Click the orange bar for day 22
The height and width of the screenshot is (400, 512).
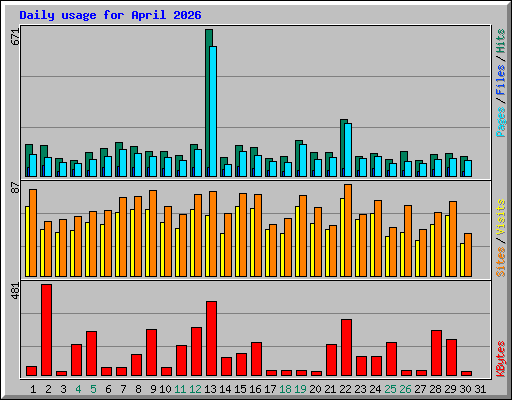pos(348,231)
